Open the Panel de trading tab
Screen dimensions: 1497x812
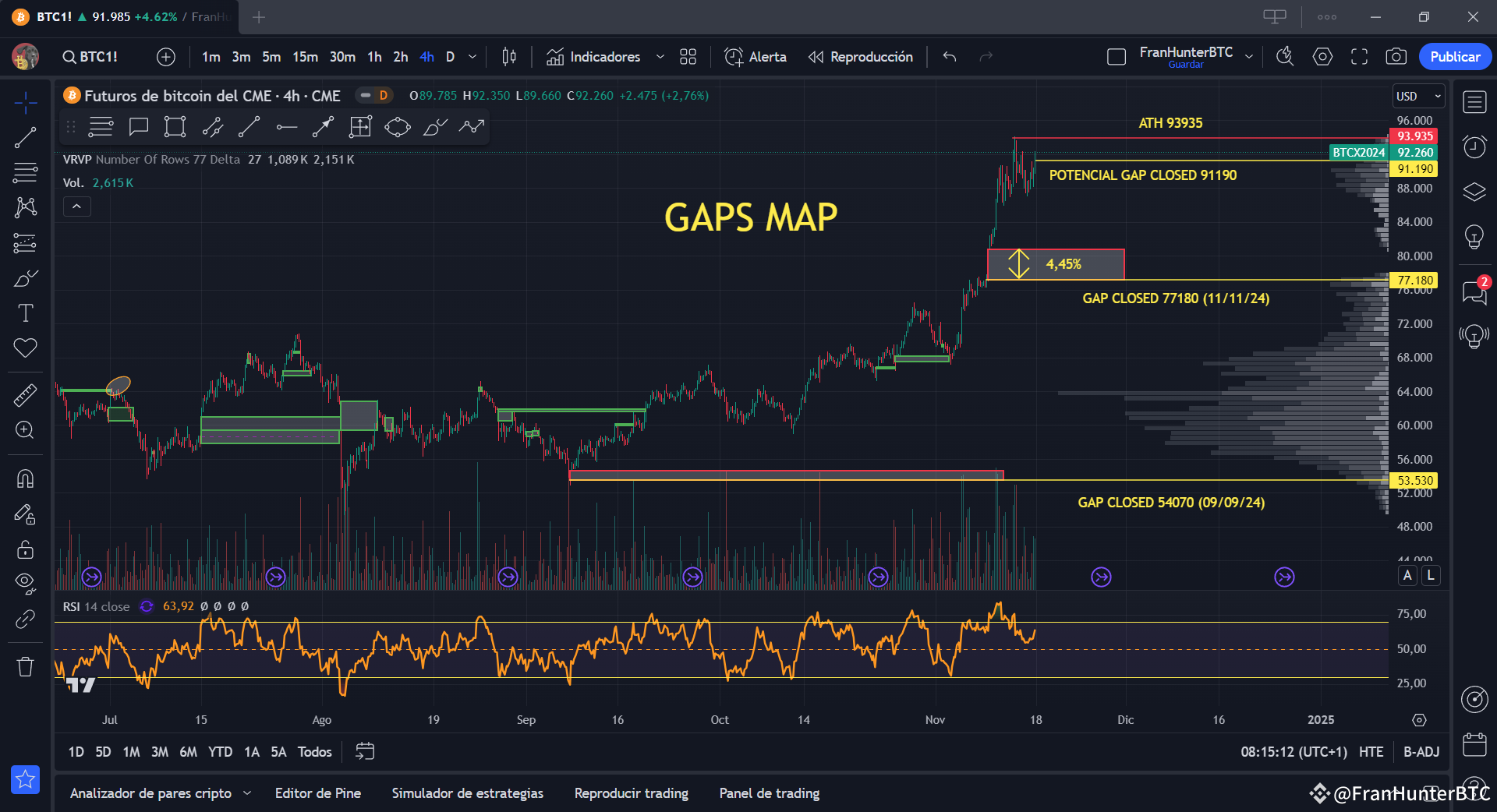pyautogui.click(x=770, y=793)
